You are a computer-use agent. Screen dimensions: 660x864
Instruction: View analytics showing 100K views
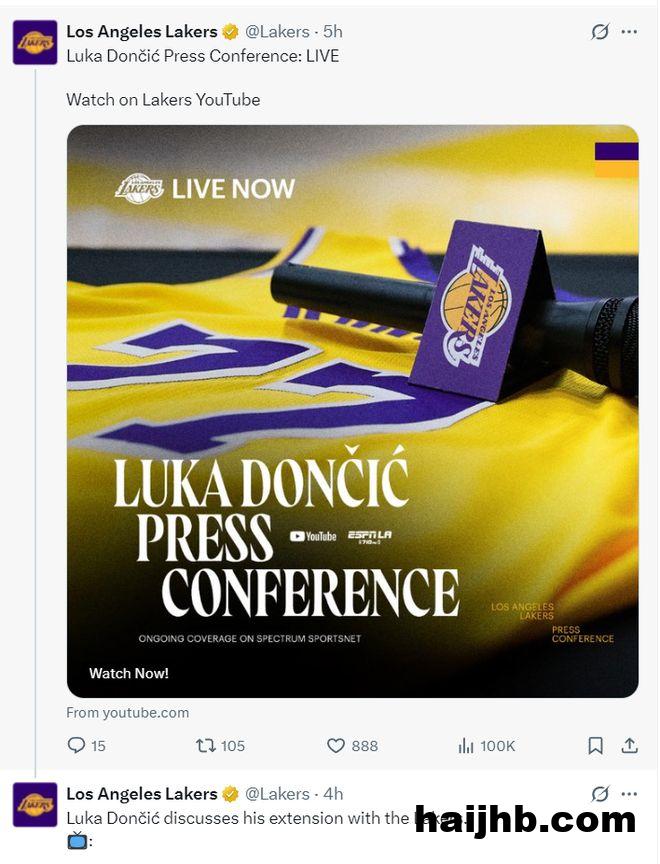tap(468, 745)
